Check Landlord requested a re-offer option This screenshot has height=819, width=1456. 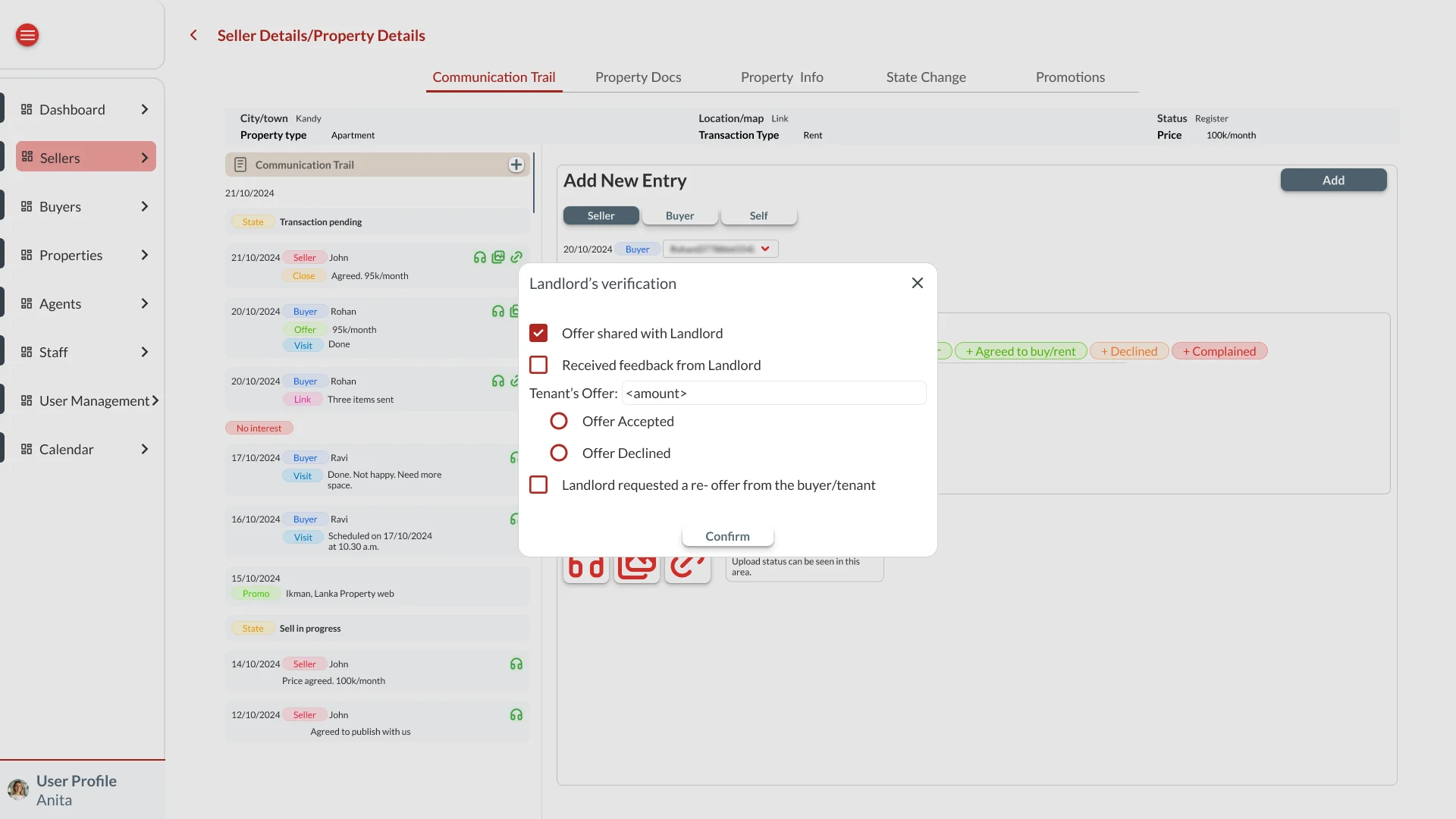point(538,485)
